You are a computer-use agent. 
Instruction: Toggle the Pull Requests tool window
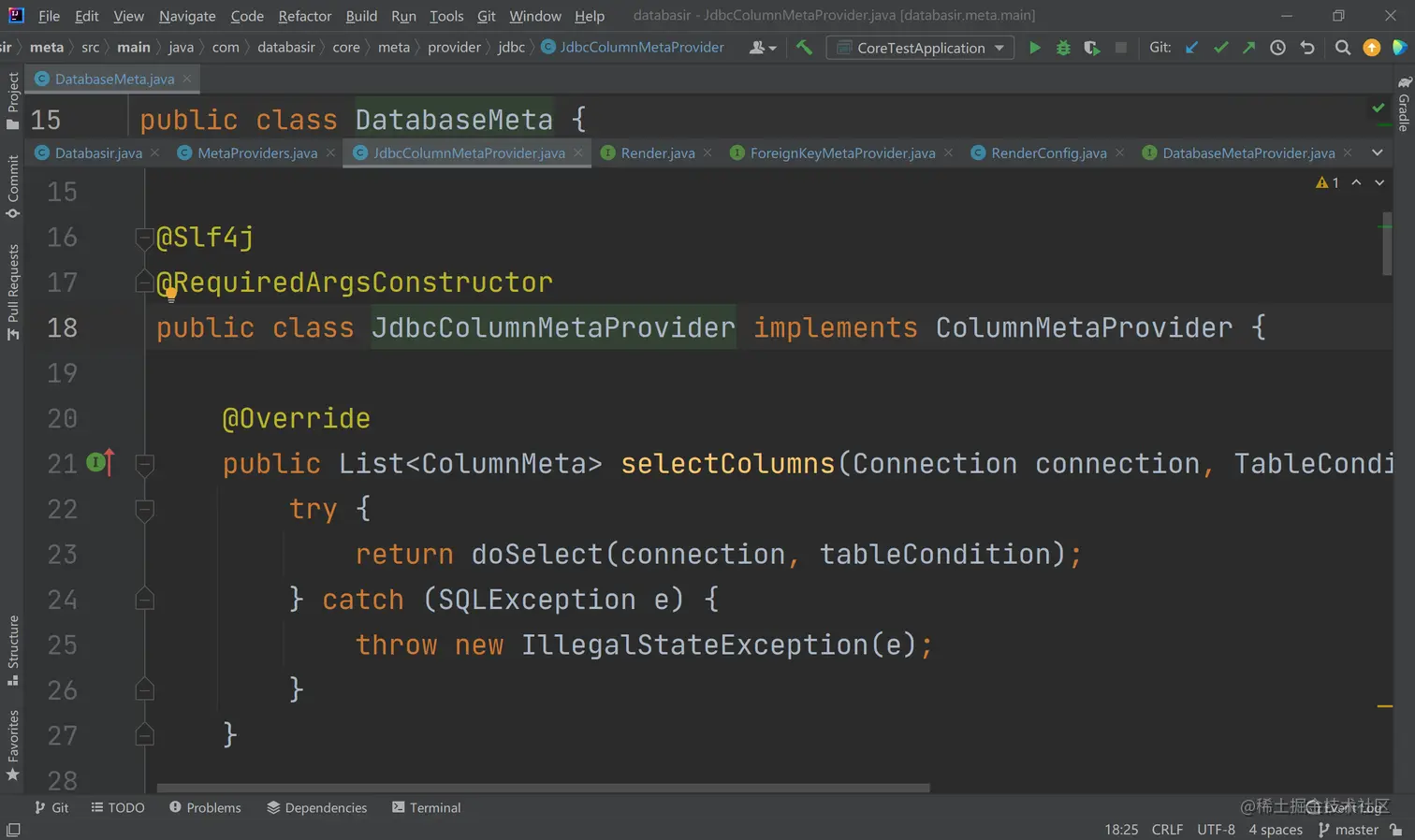pyautogui.click(x=13, y=292)
